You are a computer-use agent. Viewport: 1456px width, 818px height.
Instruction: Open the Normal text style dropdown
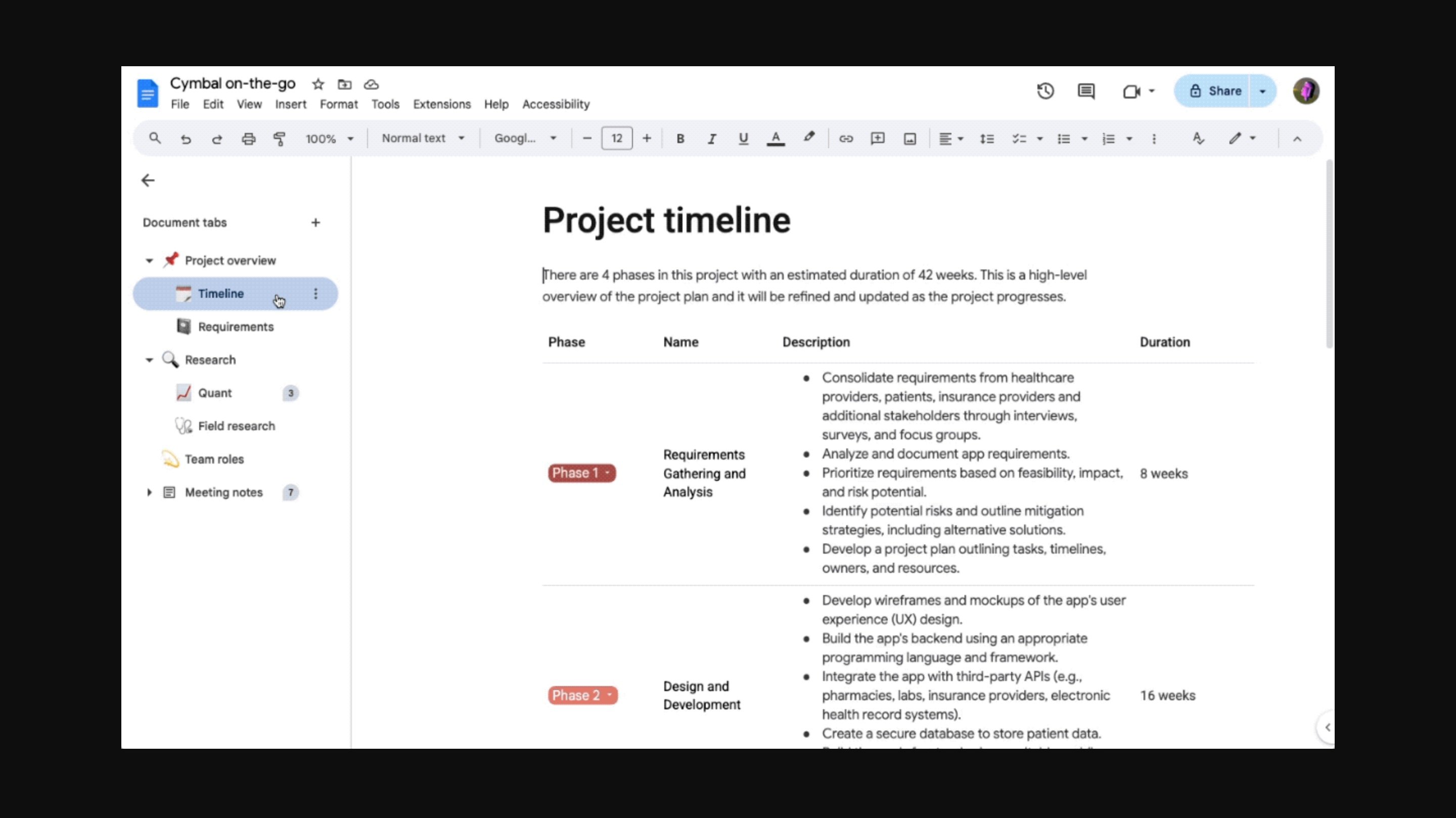[x=423, y=139]
